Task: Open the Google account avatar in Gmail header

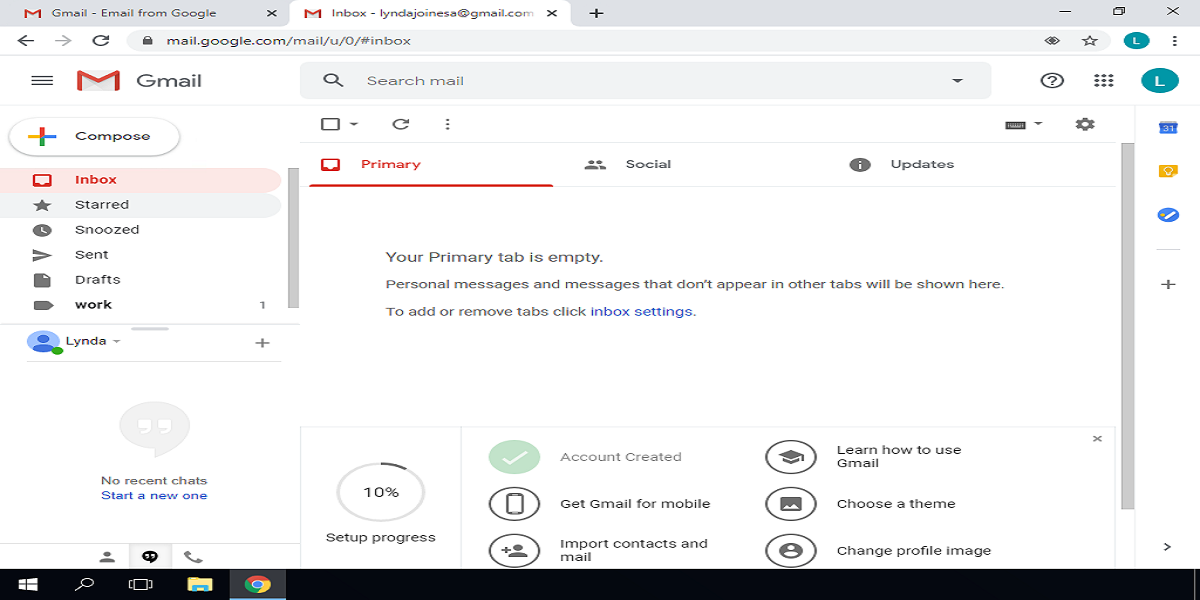Action: tap(1160, 81)
